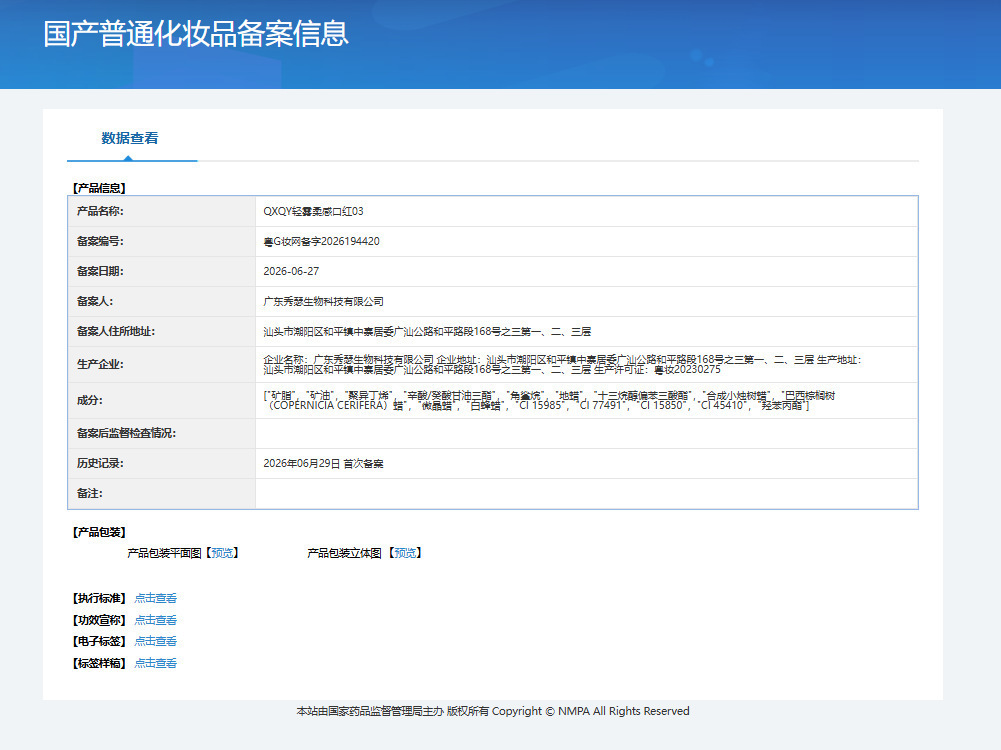1001x750 pixels.
Task: Click the page title 国产普通化妆品备案信息
Action: click(x=196, y=34)
